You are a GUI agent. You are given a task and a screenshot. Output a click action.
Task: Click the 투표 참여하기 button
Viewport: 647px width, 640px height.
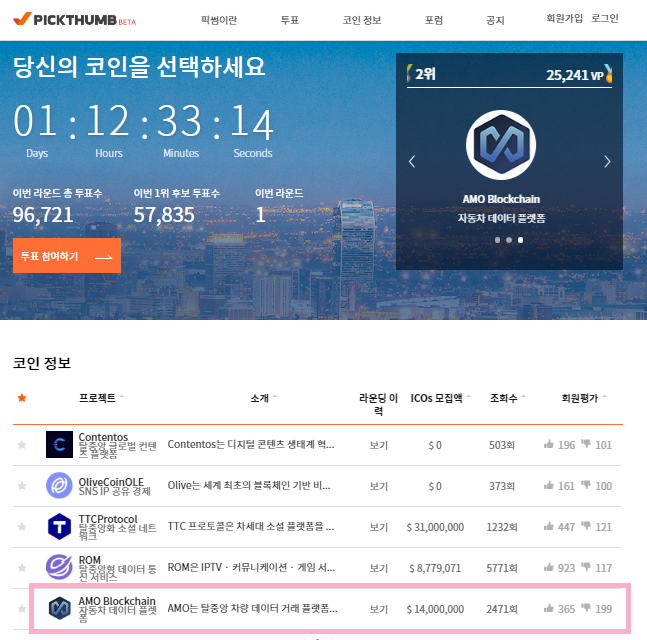tap(66, 256)
